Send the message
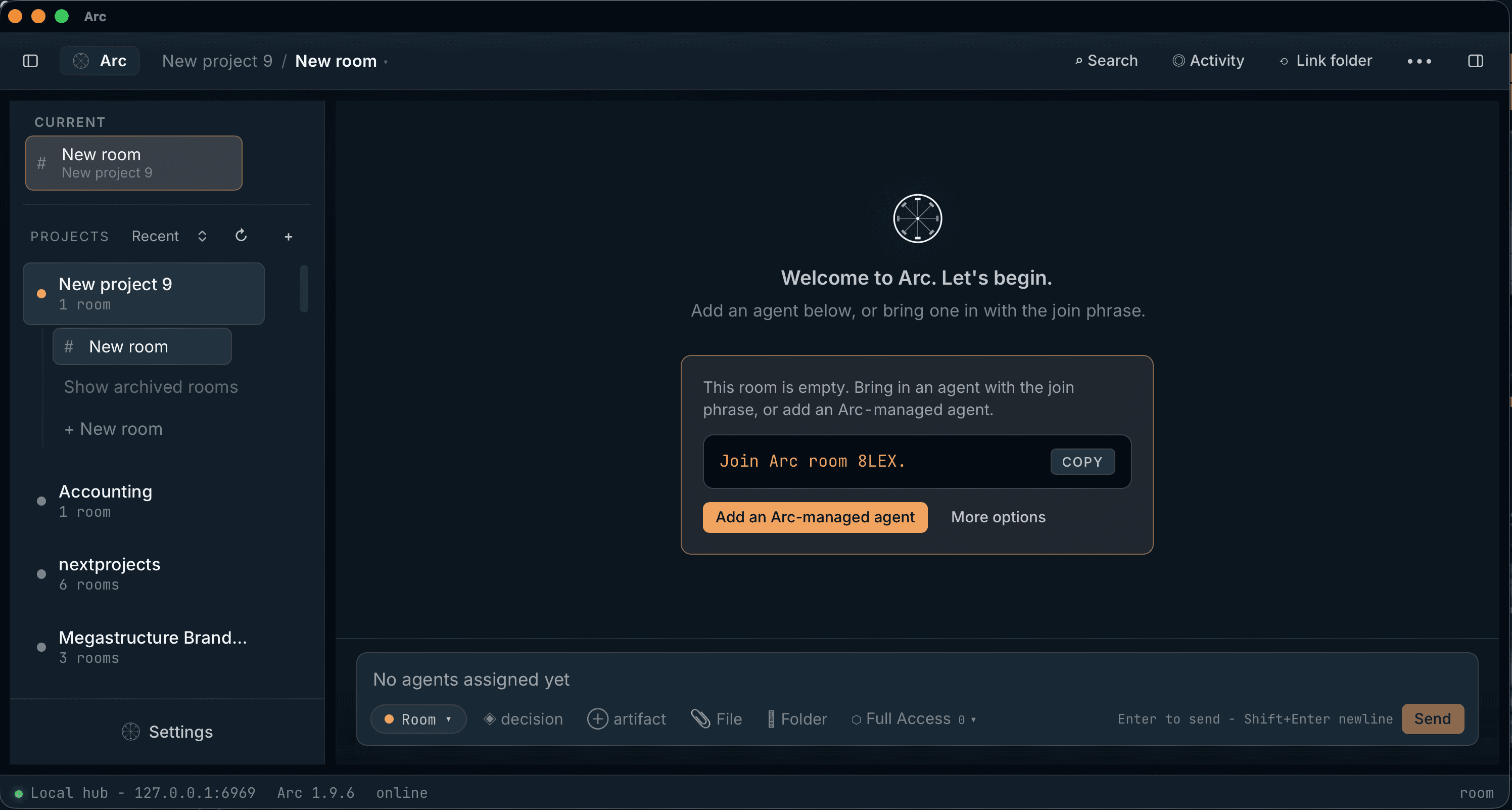Viewport: 1512px width, 810px height. (x=1433, y=719)
